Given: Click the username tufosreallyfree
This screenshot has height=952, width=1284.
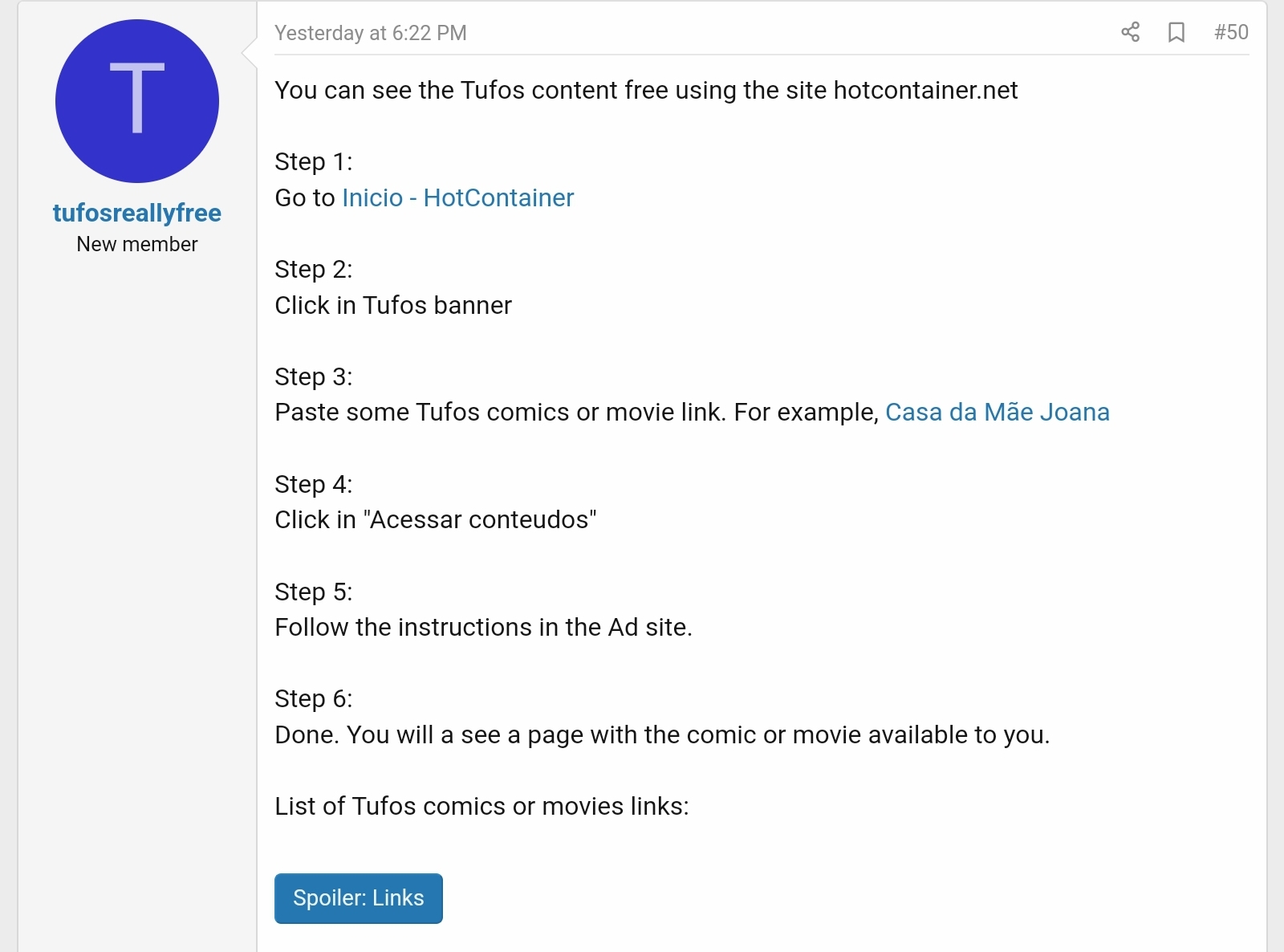Looking at the screenshot, I should 137,213.
